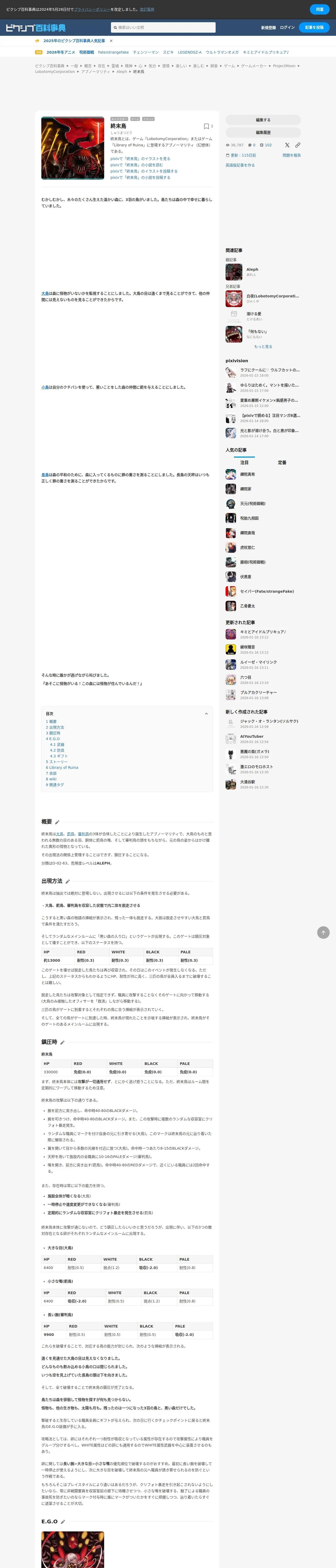The image size is (336, 1568).
Task: Edit the 鎮圧時 section via pencil icon
Action: pos(62,1043)
